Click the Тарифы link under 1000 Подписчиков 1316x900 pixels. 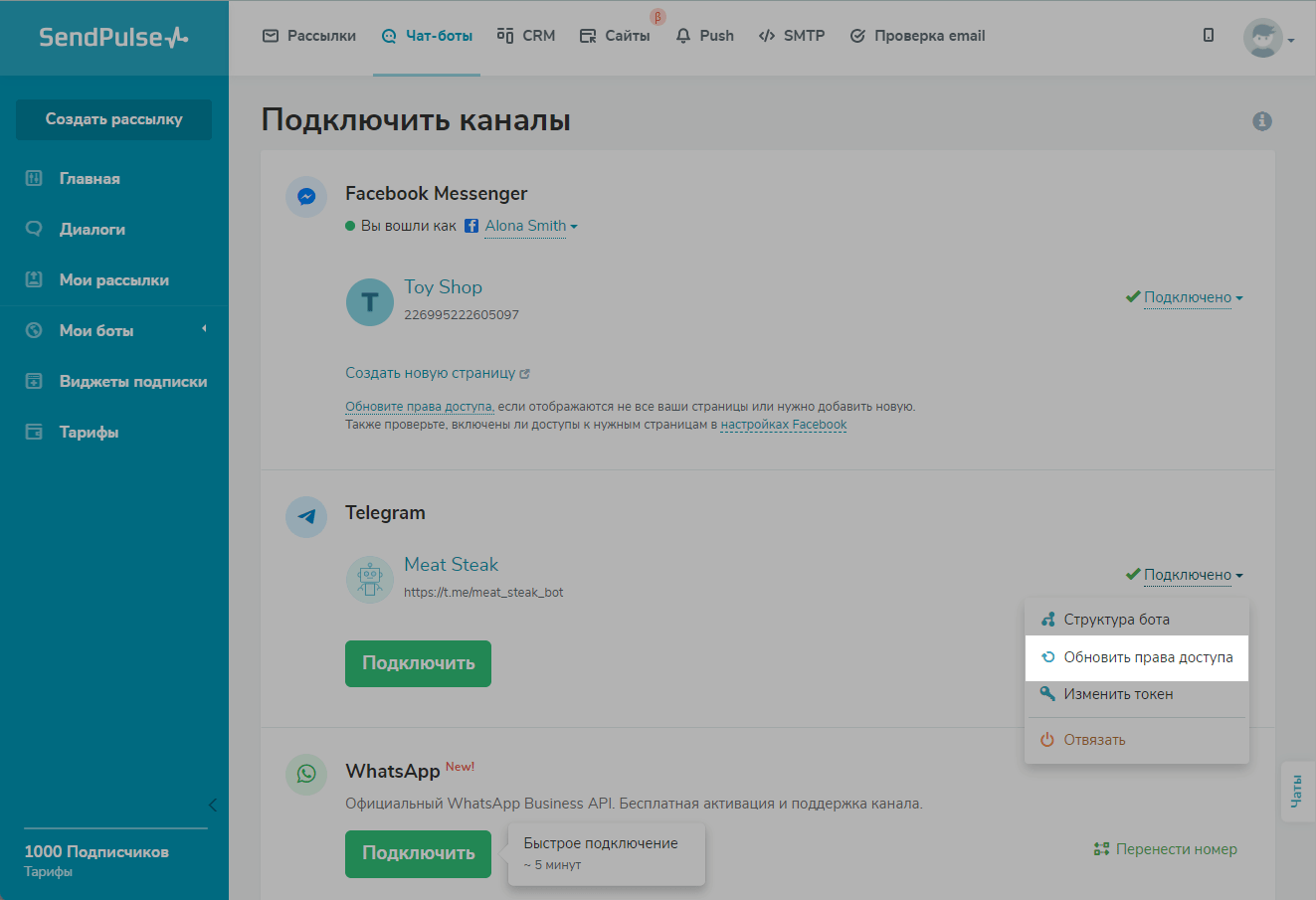point(49,872)
